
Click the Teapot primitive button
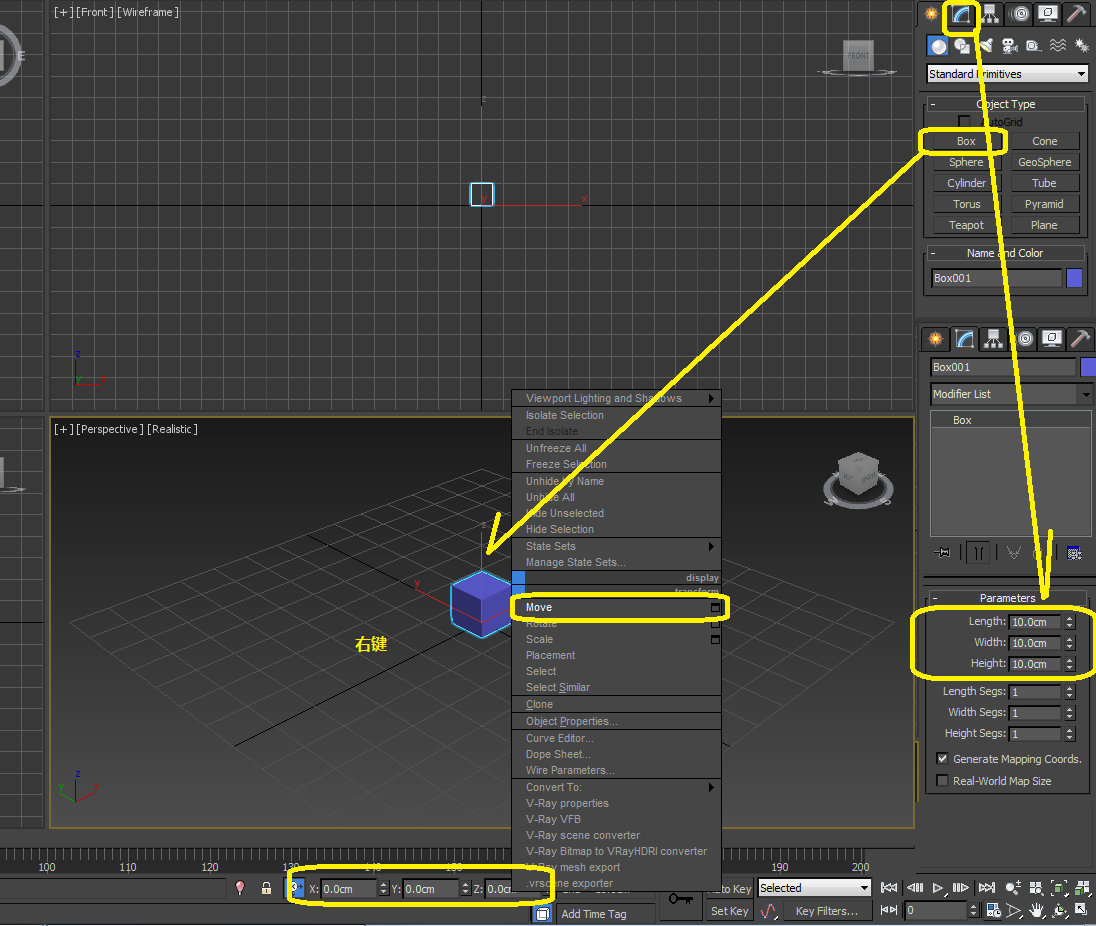point(966,225)
